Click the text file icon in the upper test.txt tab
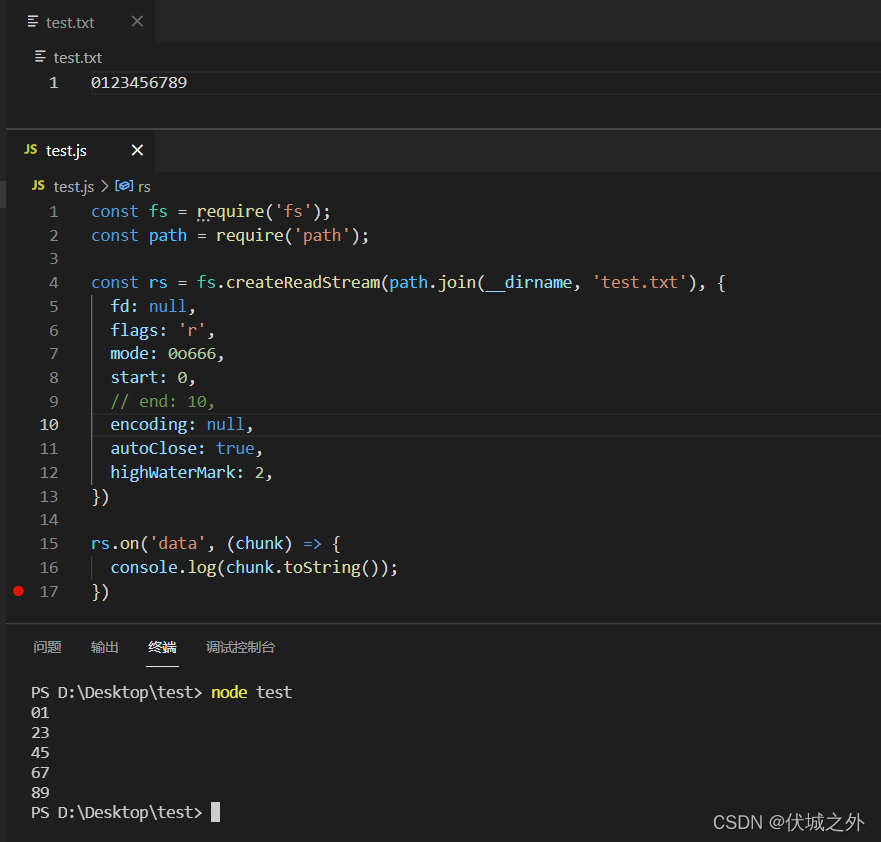Image resolution: width=881 pixels, height=842 pixels. point(33,22)
